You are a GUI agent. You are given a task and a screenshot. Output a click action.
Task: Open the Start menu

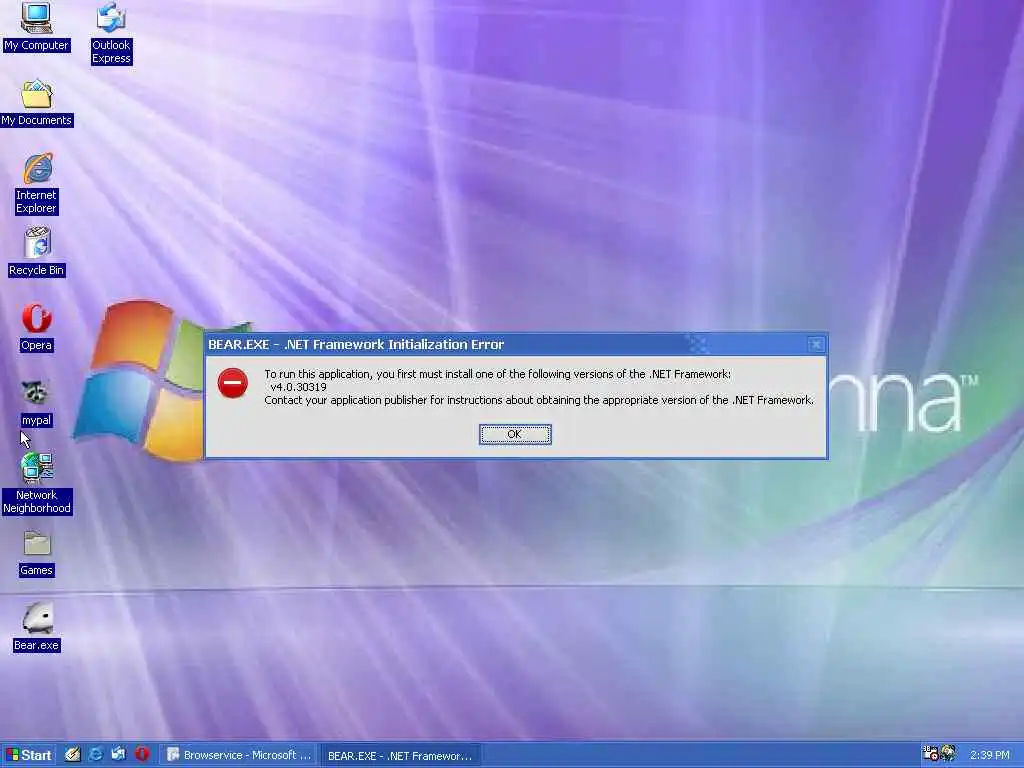pyautogui.click(x=29, y=755)
